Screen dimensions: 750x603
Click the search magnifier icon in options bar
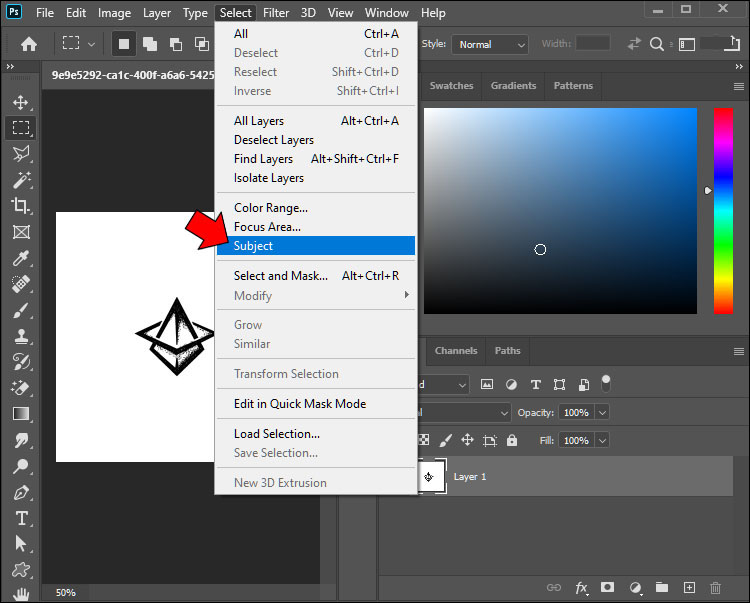click(657, 44)
